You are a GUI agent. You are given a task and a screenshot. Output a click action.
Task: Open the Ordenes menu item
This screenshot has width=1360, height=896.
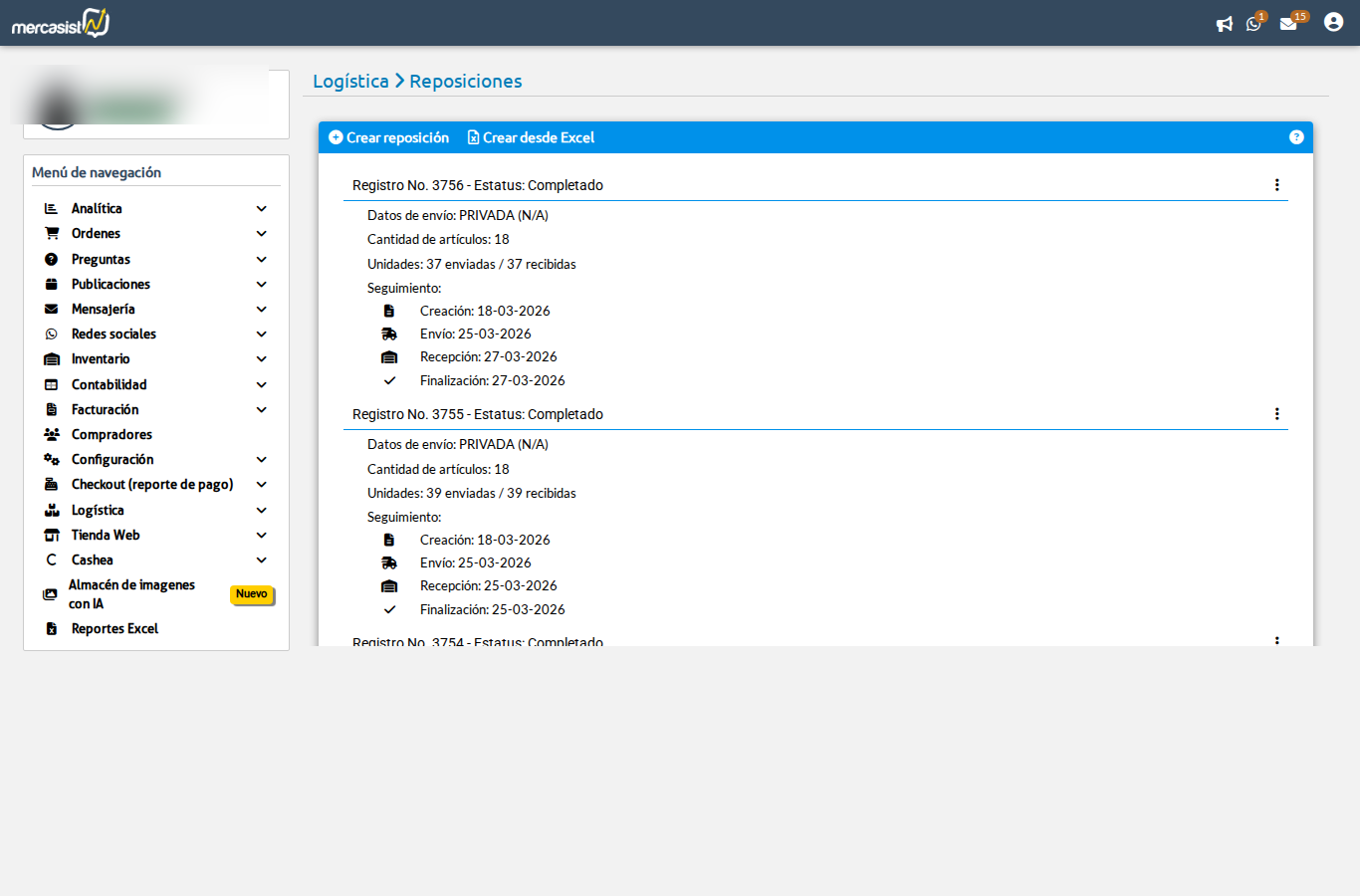point(96,234)
